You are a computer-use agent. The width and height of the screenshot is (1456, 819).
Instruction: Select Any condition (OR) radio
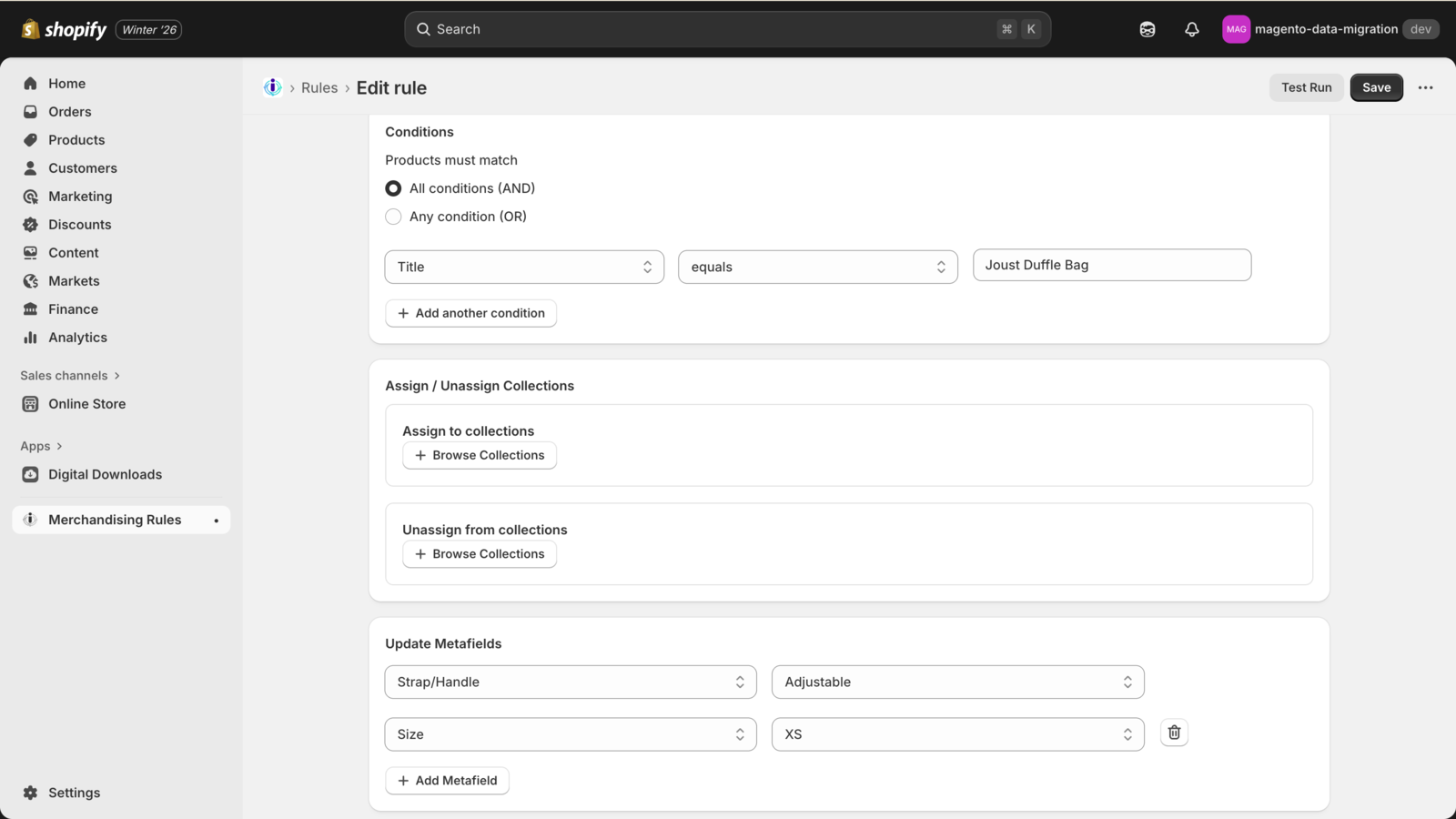pos(393,217)
